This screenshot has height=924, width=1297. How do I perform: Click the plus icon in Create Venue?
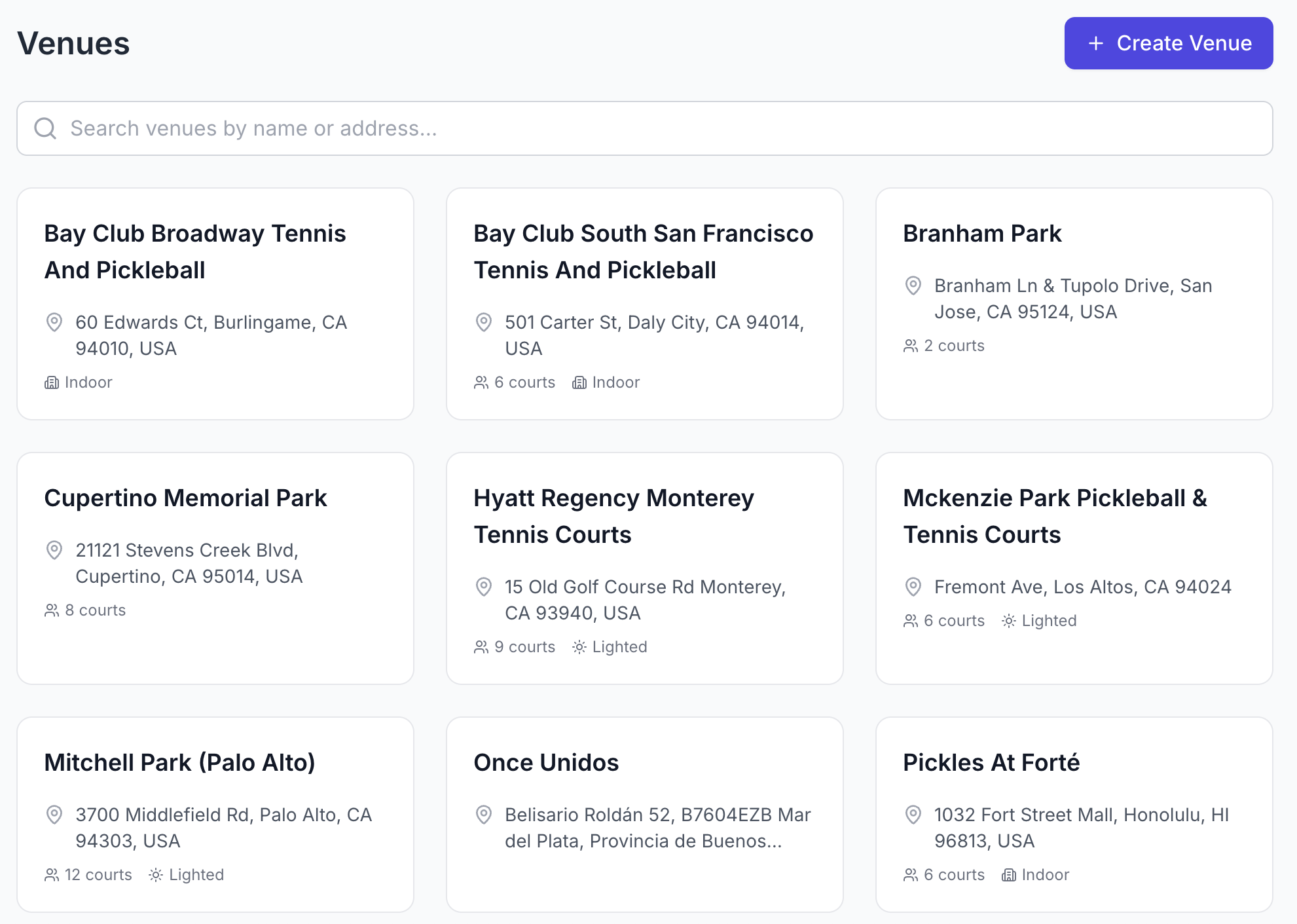coord(1095,43)
